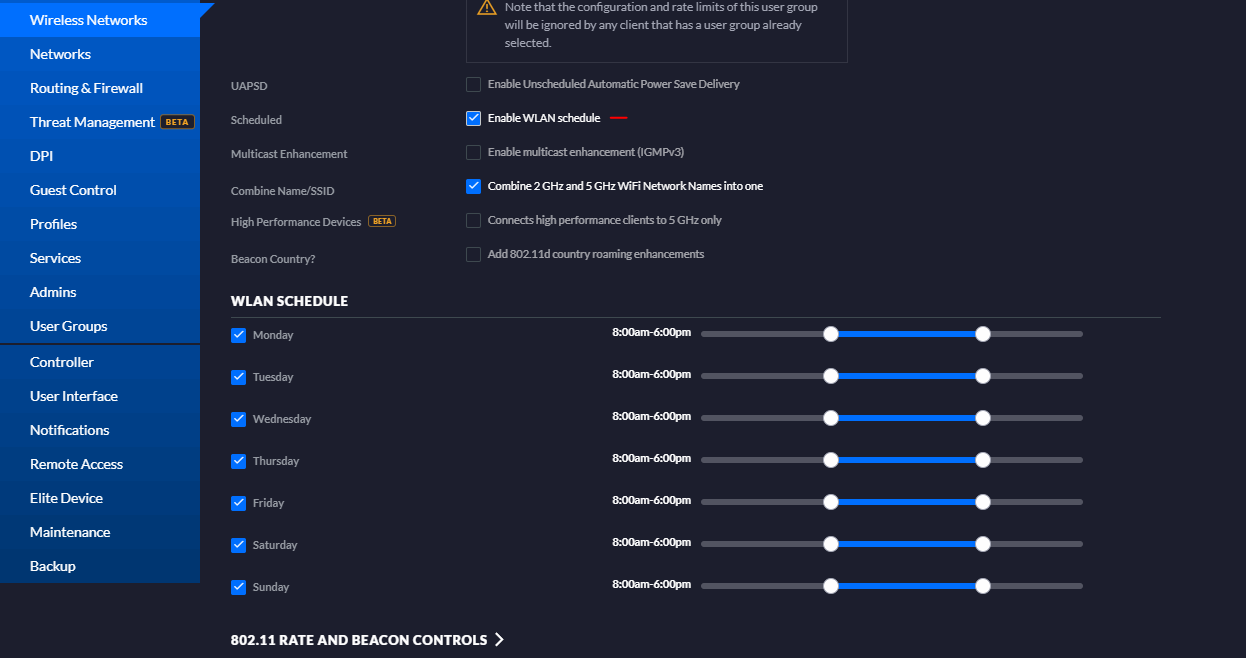Go to Routing & Firewall settings
This screenshot has height=658, width=1246.
86,88
